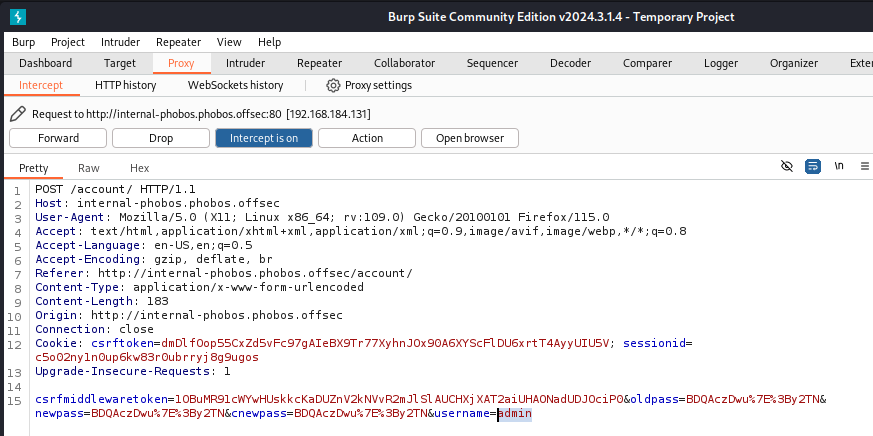Toggle the \n non-printable characters button
Image resolution: width=873 pixels, height=436 pixels.
coord(839,166)
